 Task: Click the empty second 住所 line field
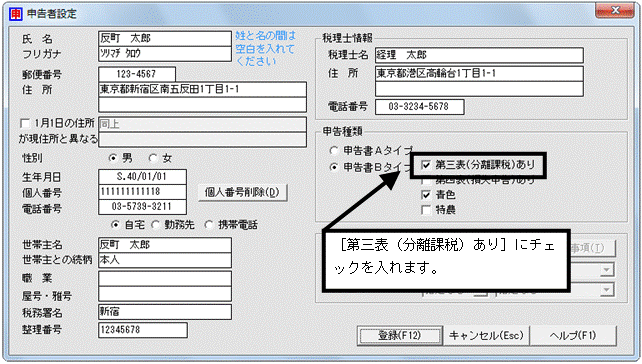(x=202, y=104)
